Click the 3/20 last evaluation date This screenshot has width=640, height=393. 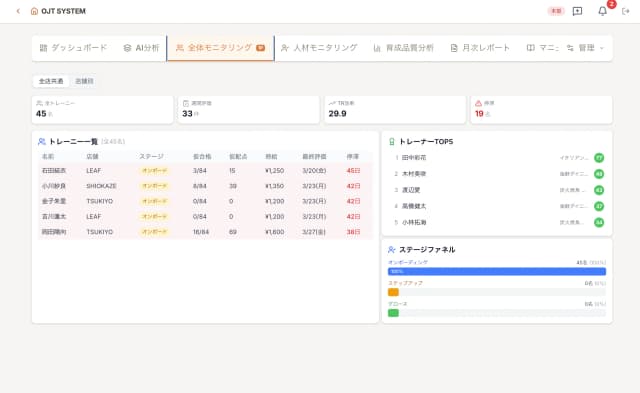(314, 171)
